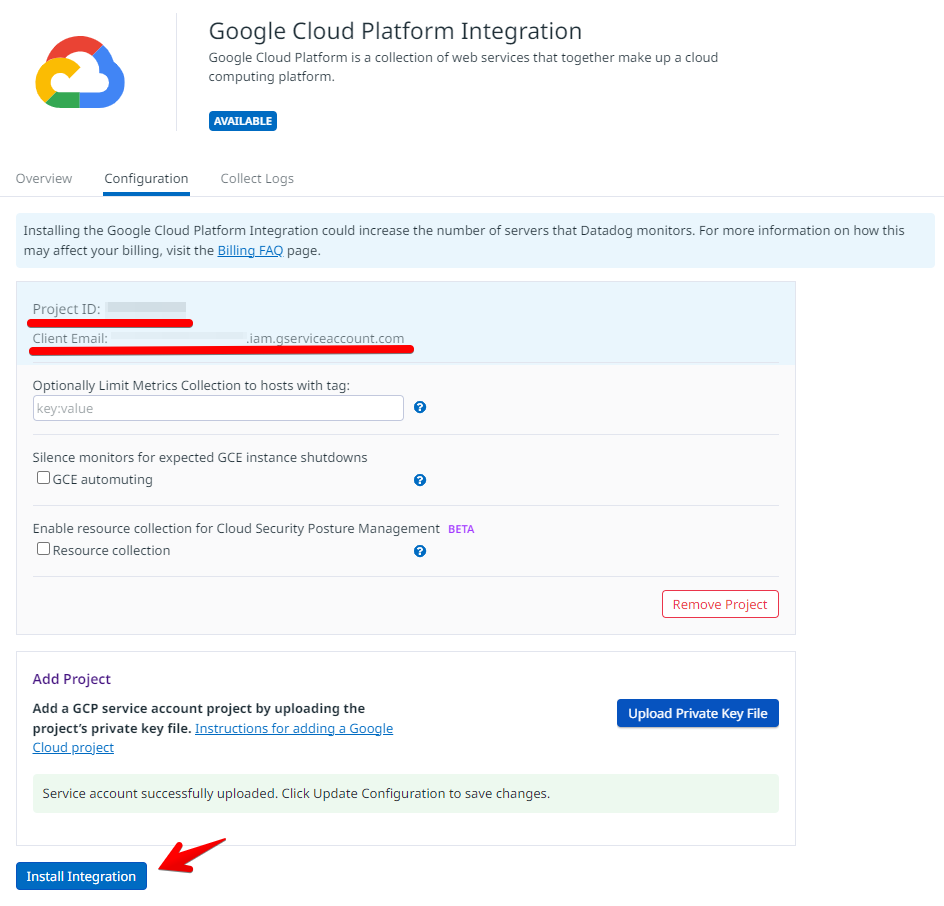Viewport: 944px width, 906px height.
Task: Open the Collect Logs tab
Action: [x=257, y=179]
